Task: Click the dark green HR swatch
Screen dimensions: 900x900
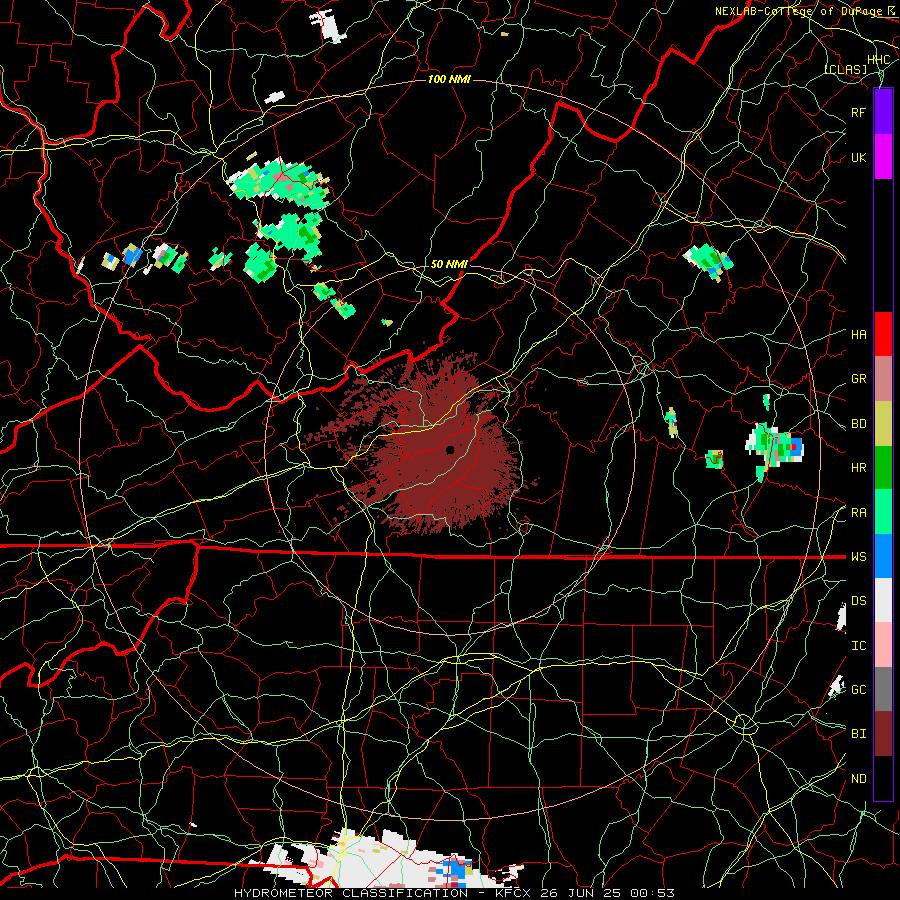Action: (x=883, y=468)
